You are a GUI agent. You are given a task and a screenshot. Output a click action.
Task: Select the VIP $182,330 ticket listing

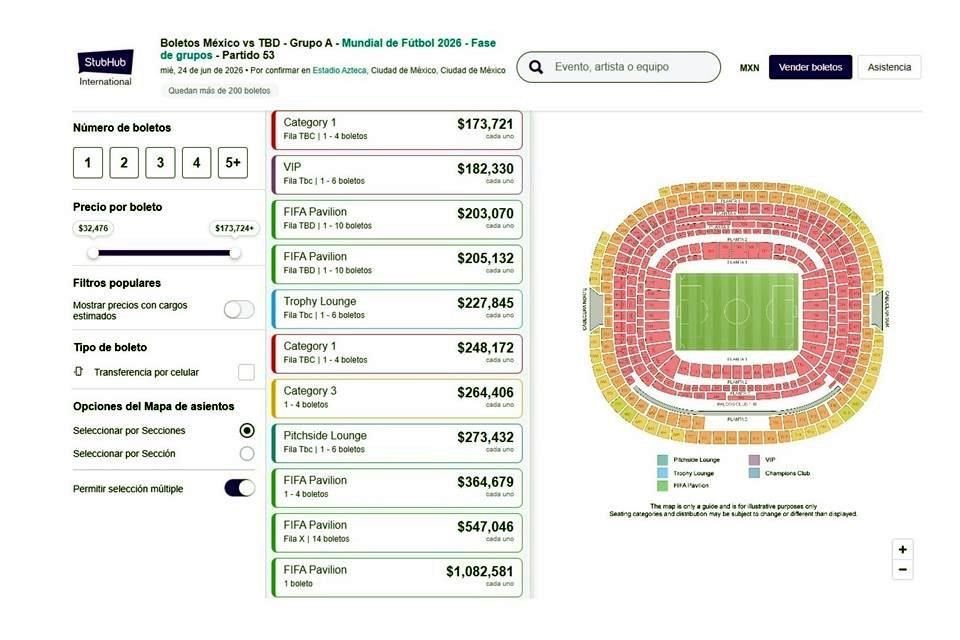pyautogui.click(x=396, y=174)
